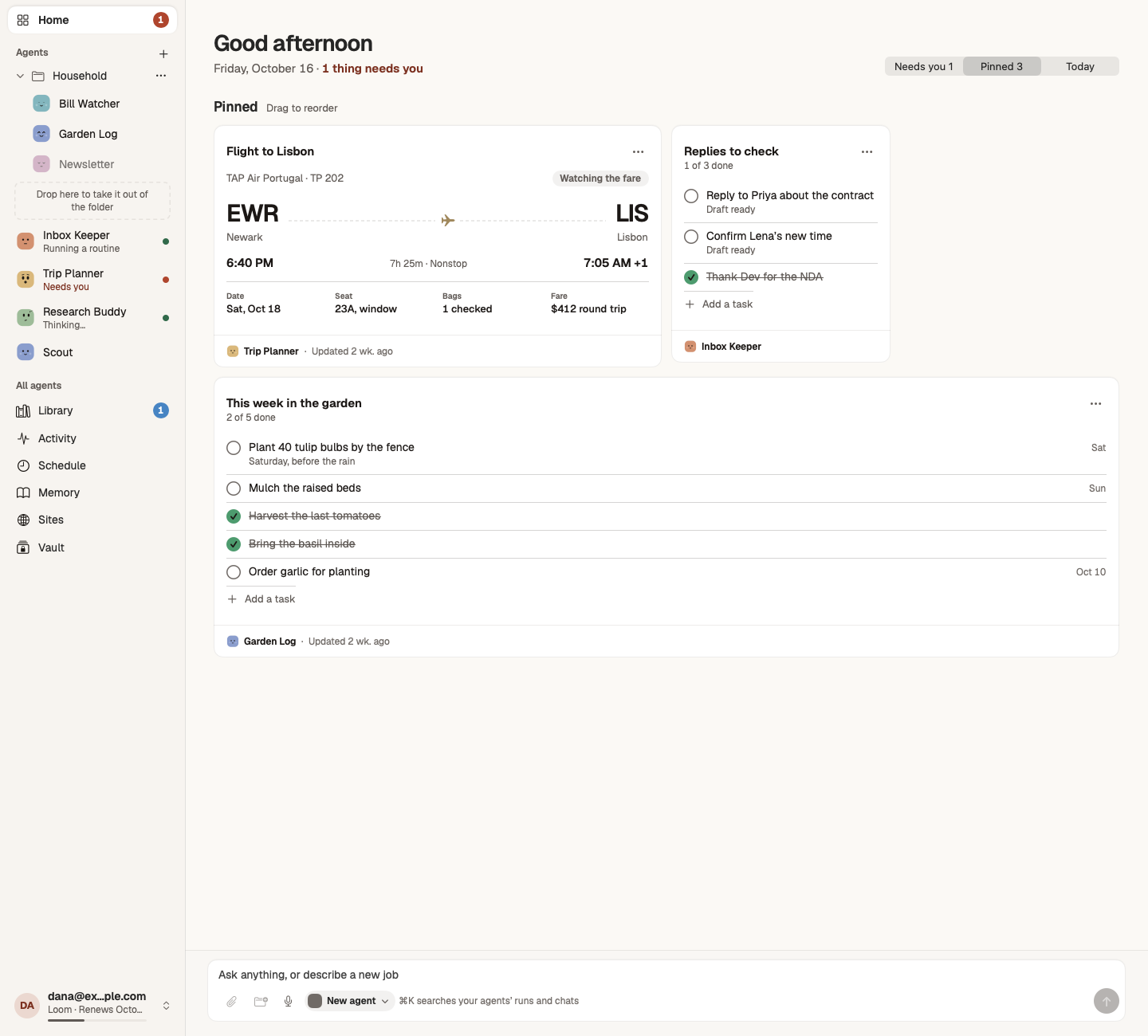Check Reply to Priya about the contract
Viewport: 1148px width, 1036px height.
pyautogui.click(x=691, y=196)
